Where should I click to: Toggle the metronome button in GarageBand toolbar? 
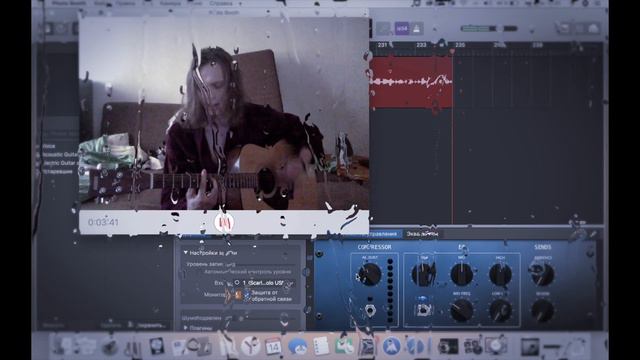coord(416,29)
